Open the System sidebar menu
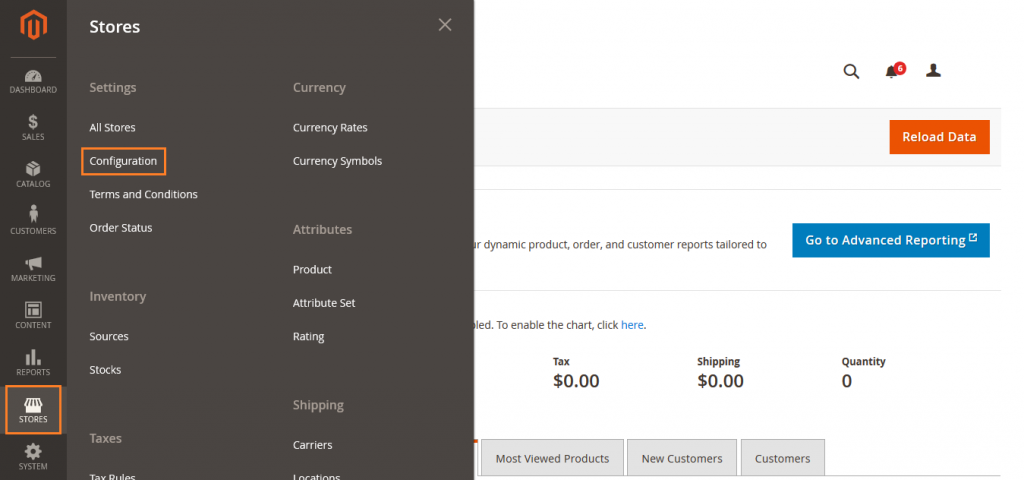This screenshot has height=480, width=1024. click(33, 457)
